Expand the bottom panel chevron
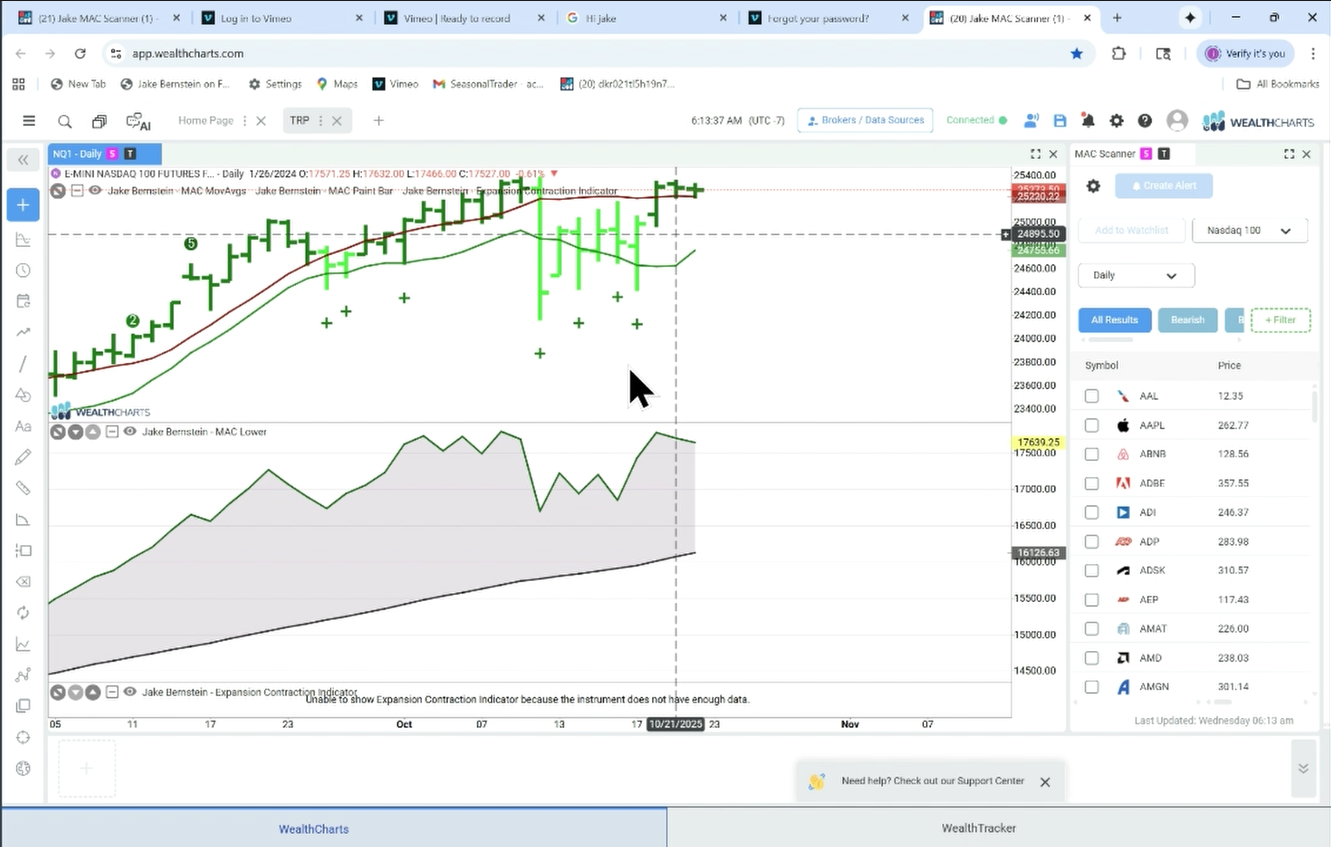 (1303, 768)
